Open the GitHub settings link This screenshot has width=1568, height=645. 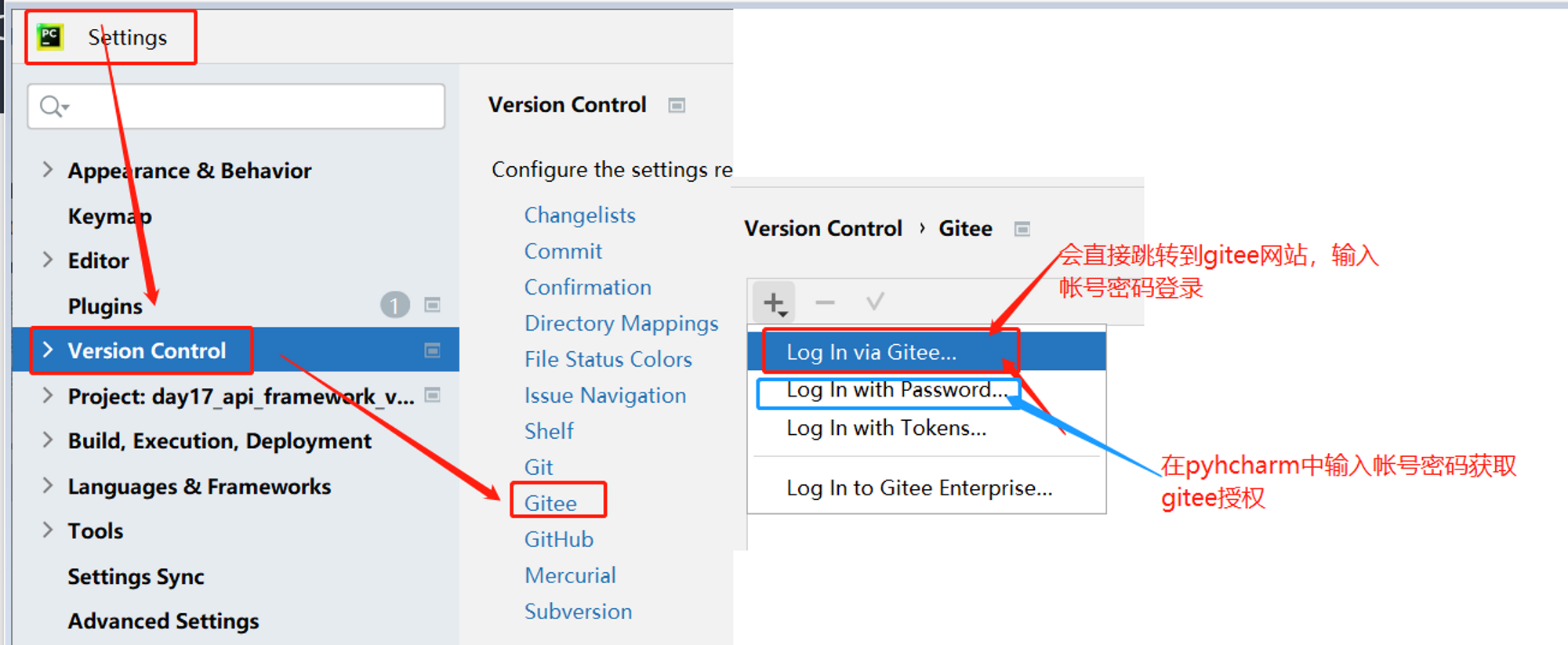[559, 539]
